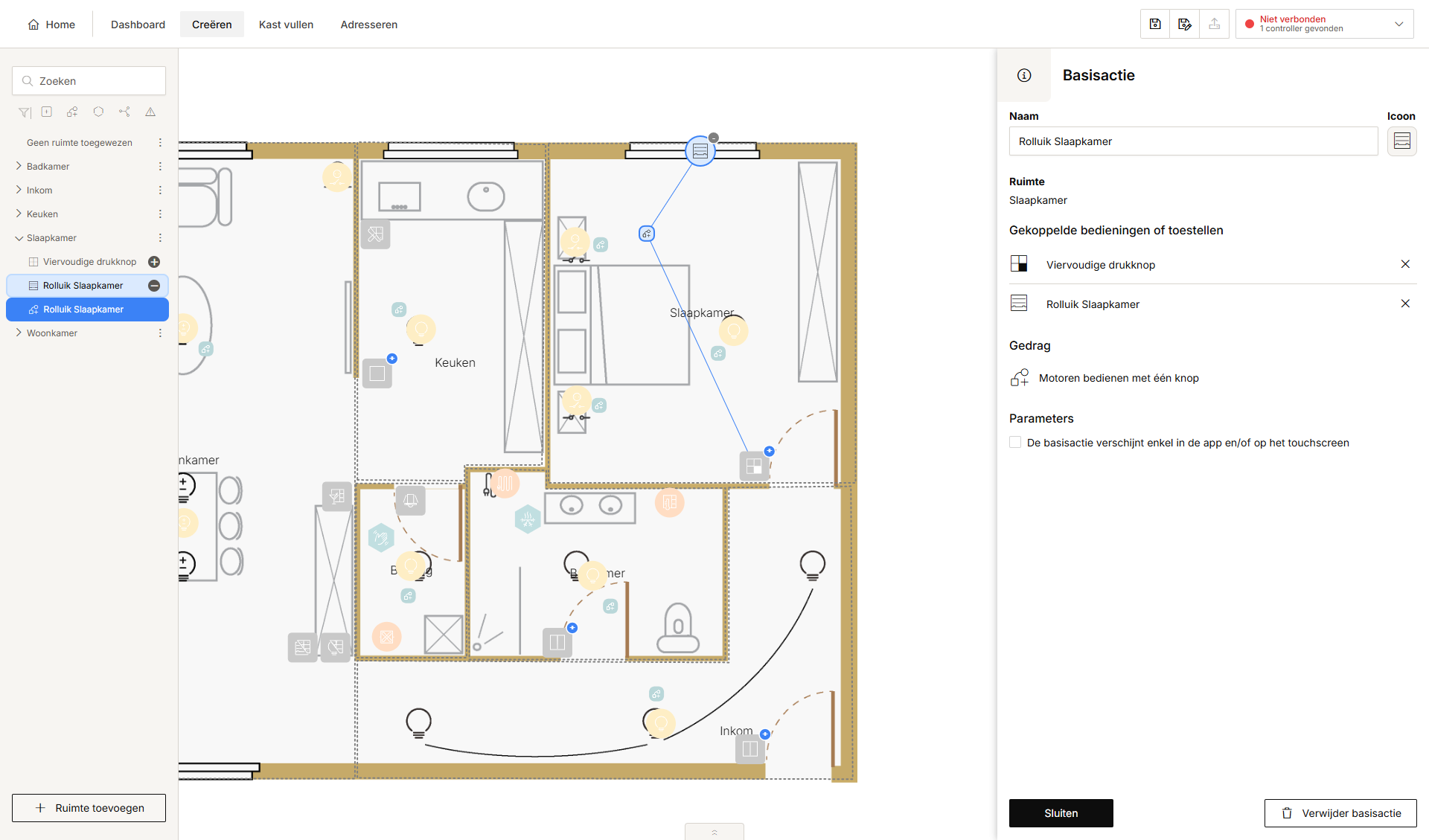Viewport: 1429px width, 840px height.
Task: Go to the Adresseren tab
Action: (x=368, y=25)
